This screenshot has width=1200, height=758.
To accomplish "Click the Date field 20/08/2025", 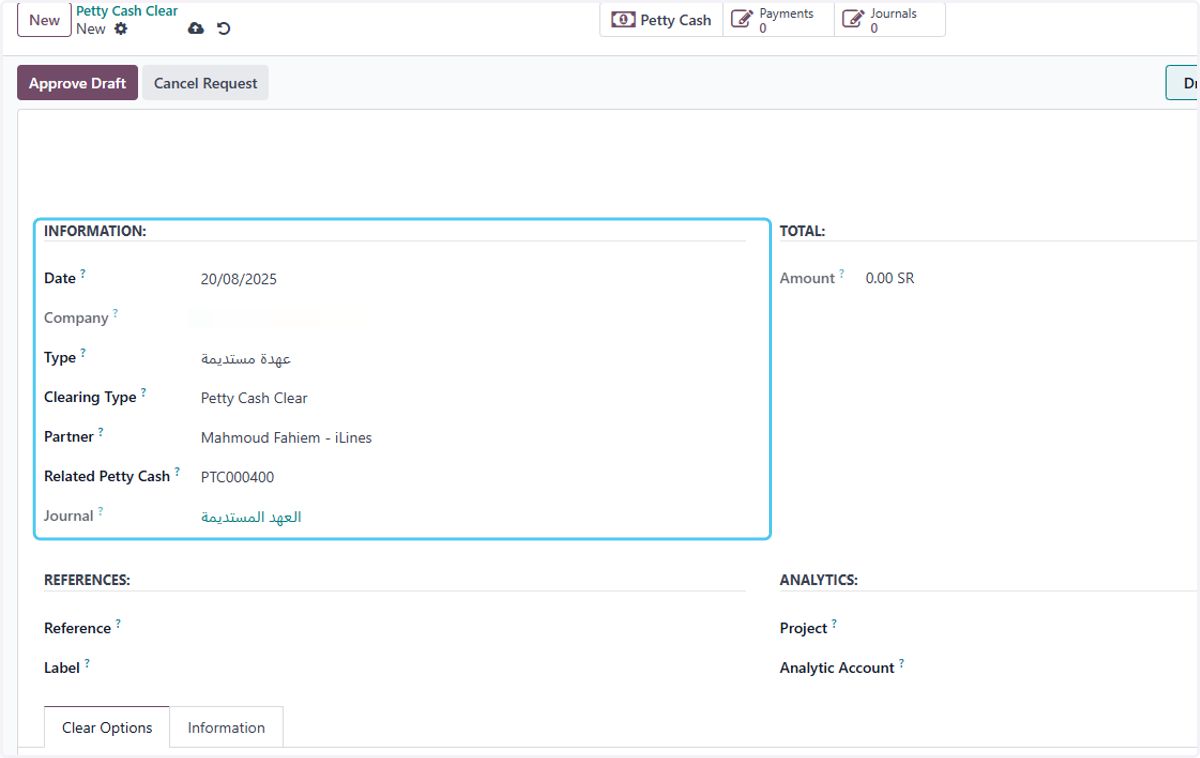I will coord(472,279).
